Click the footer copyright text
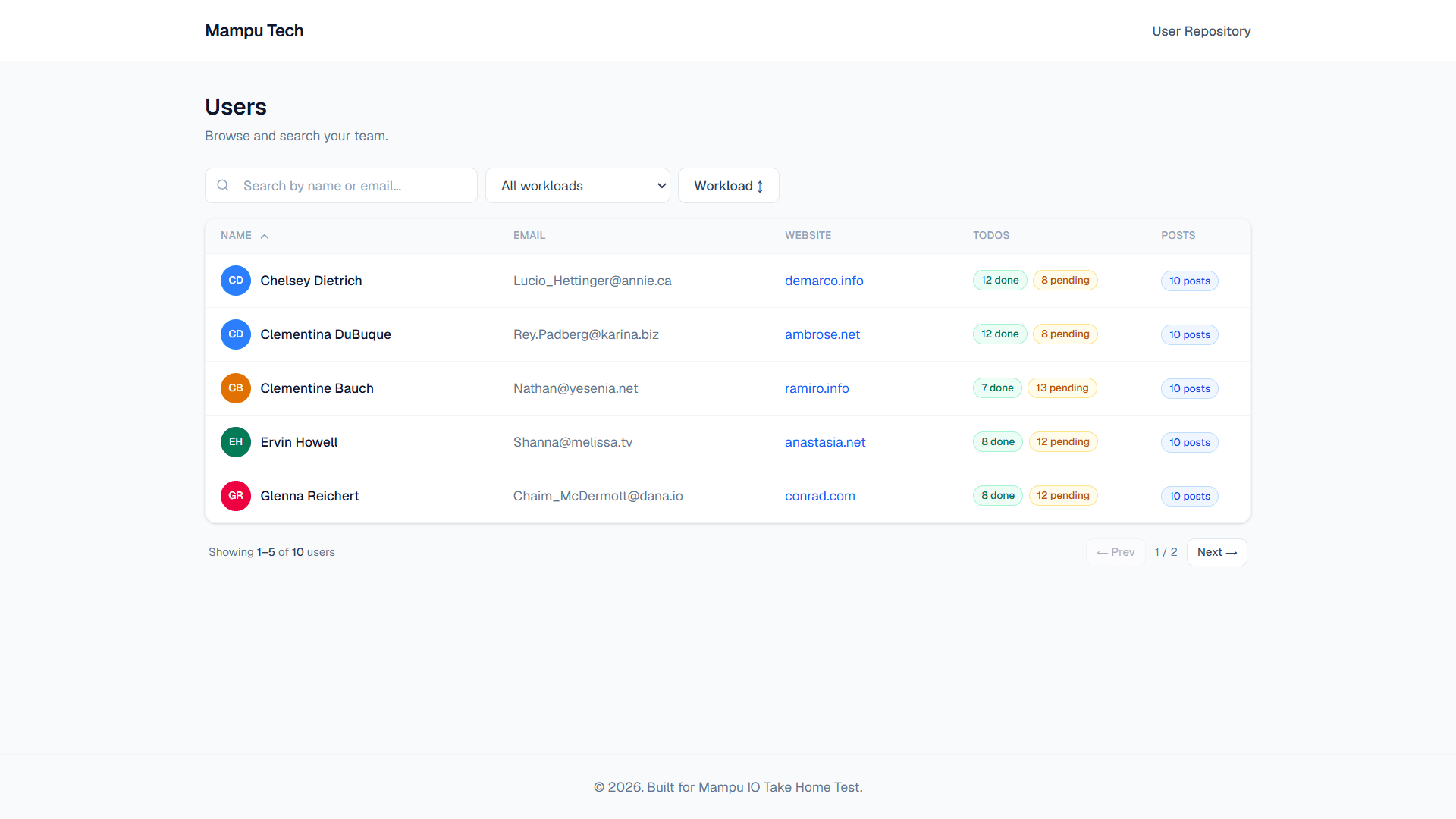1456x819 pixels. [x=728, y=787]
